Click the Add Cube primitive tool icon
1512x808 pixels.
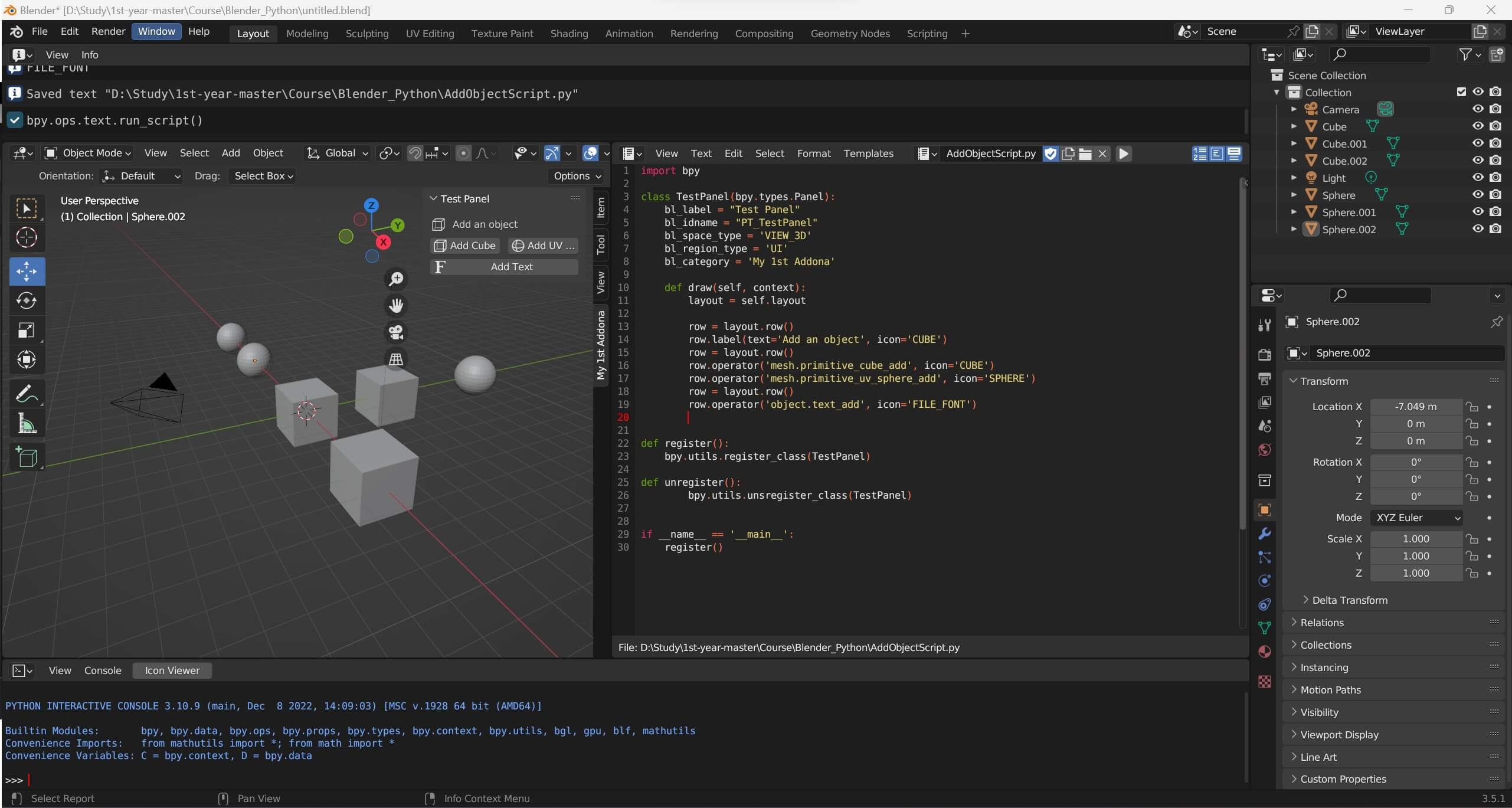tap(27, 457)
